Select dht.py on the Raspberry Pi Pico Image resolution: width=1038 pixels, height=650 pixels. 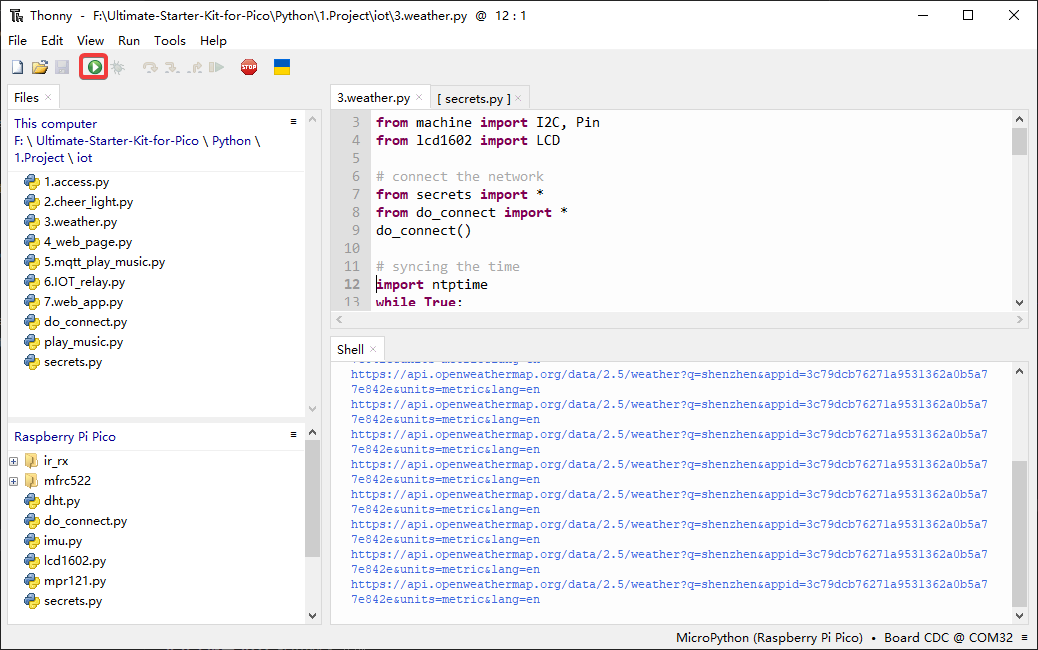pyautogui.click(x=62, y=500)
